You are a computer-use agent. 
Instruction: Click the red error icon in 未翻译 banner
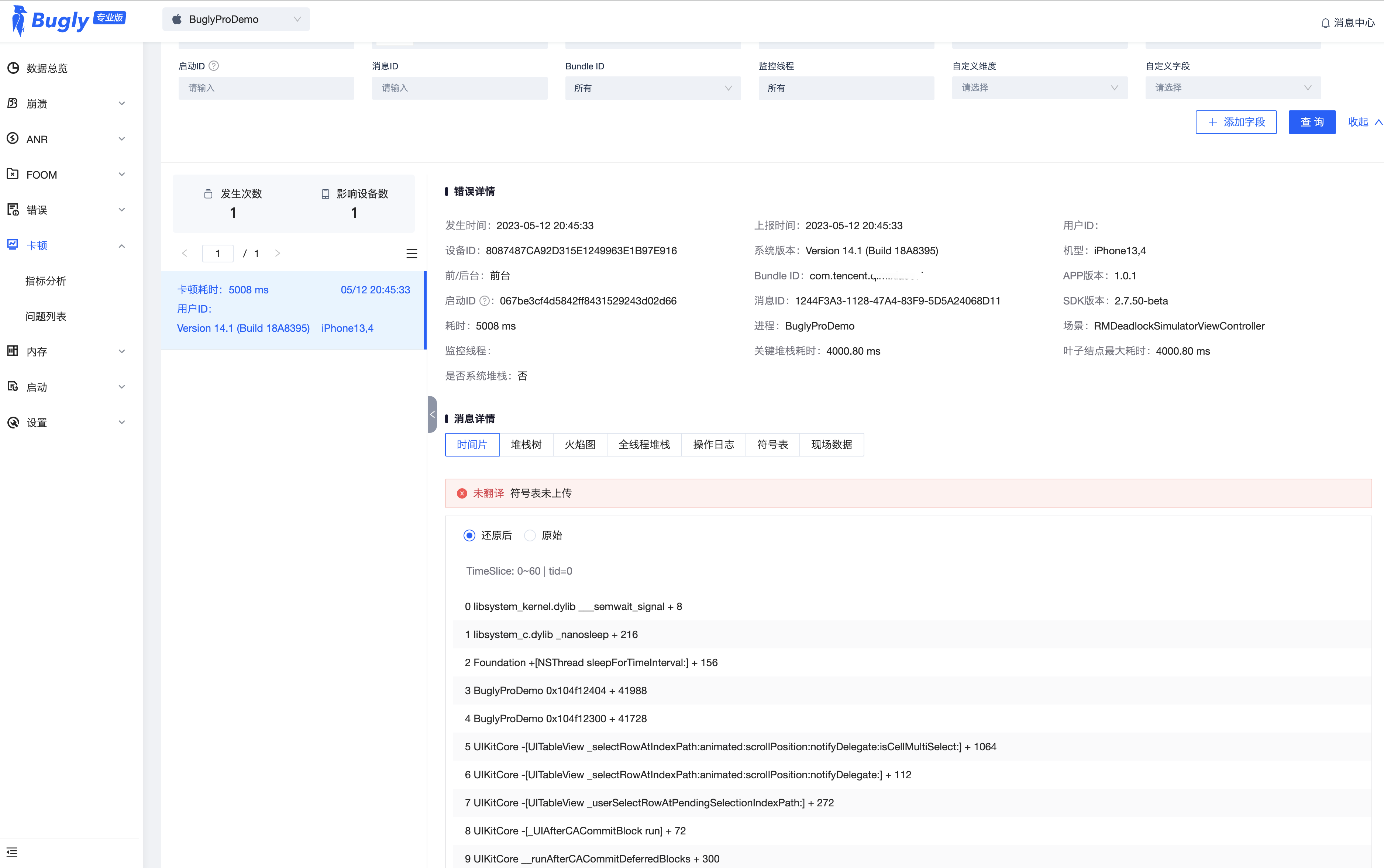(462, 493)
